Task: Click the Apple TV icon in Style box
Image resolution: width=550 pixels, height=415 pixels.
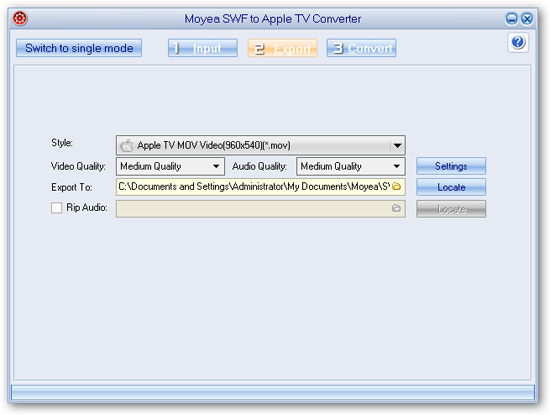Action: coord(127,145)
